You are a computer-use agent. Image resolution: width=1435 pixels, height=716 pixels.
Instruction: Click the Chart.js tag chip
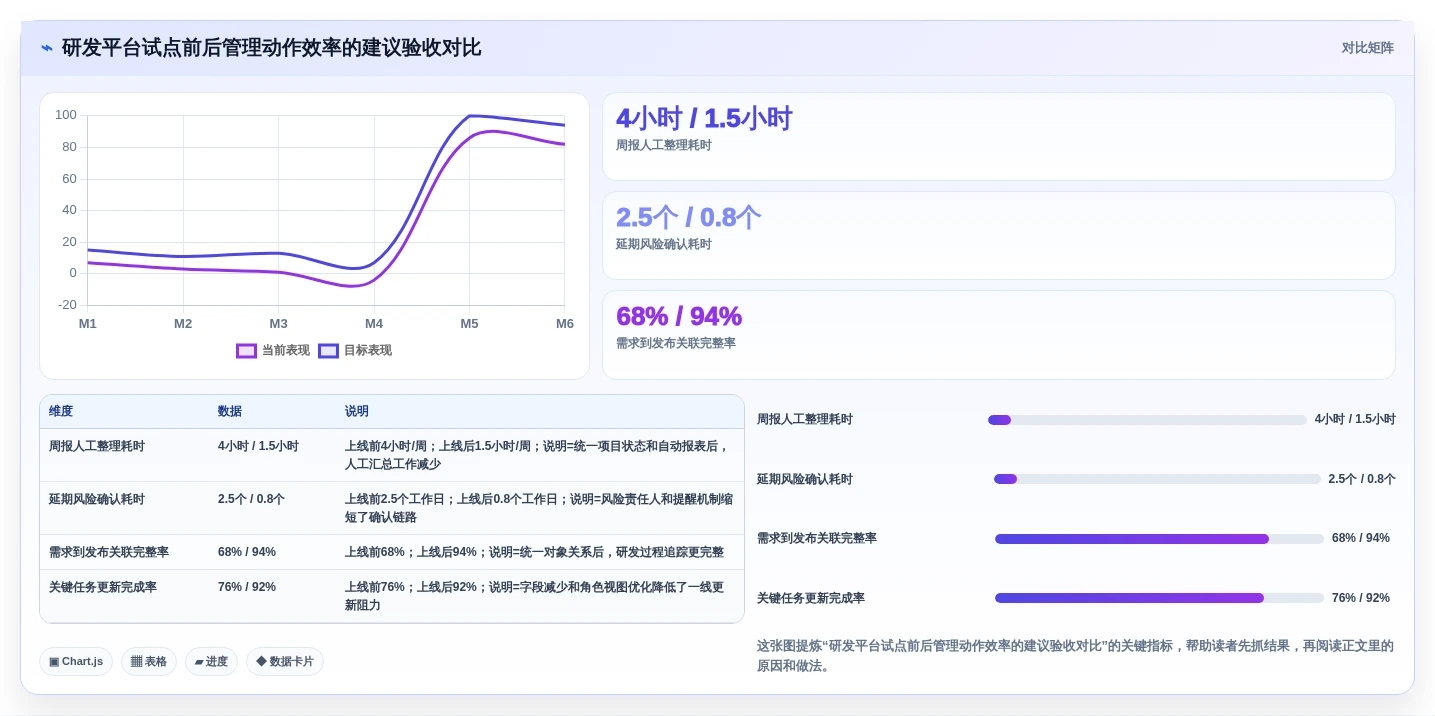click(76, 662)
